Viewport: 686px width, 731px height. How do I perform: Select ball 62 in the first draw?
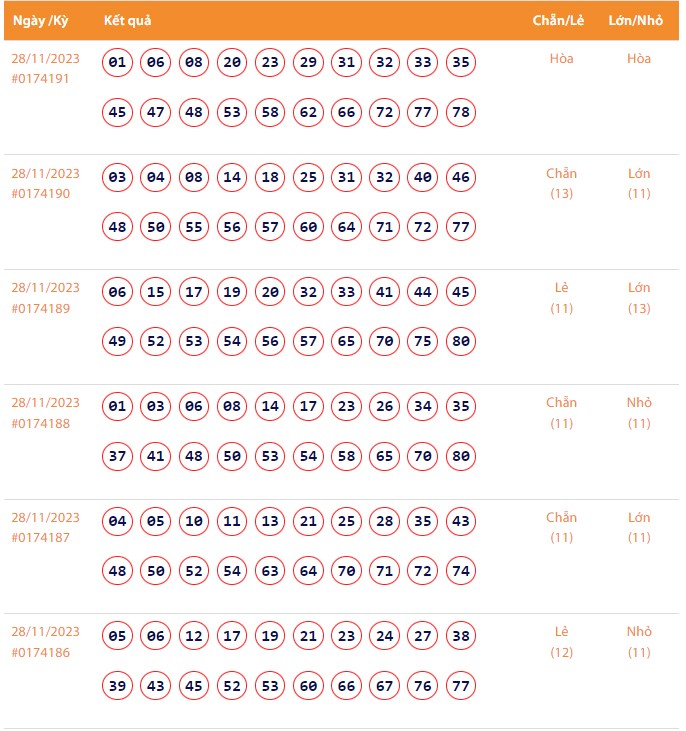309,112
